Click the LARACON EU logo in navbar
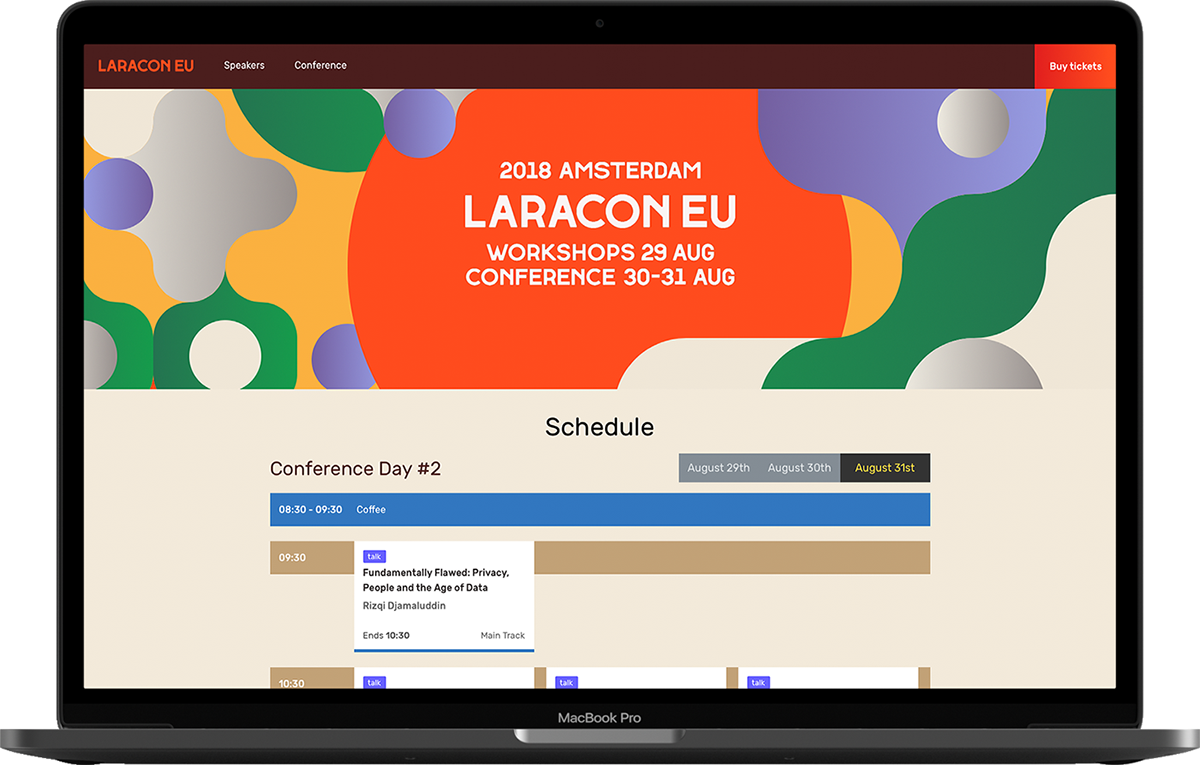The height and width of the screenshot is (765, 1200). pyautogui.click(x=145, y=66)
